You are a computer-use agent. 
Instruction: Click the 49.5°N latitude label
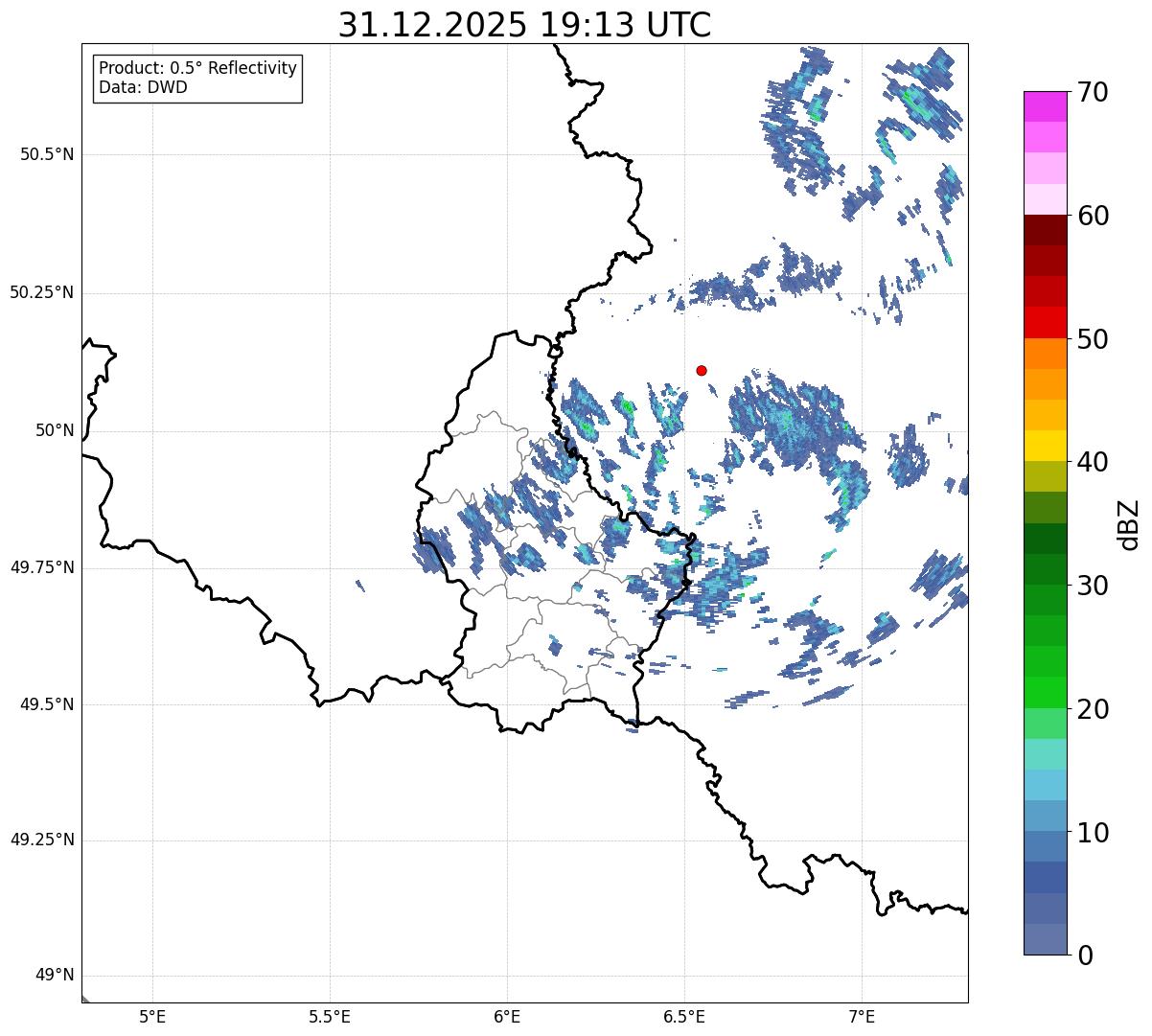pyautogui.click(x=47, y=704)
